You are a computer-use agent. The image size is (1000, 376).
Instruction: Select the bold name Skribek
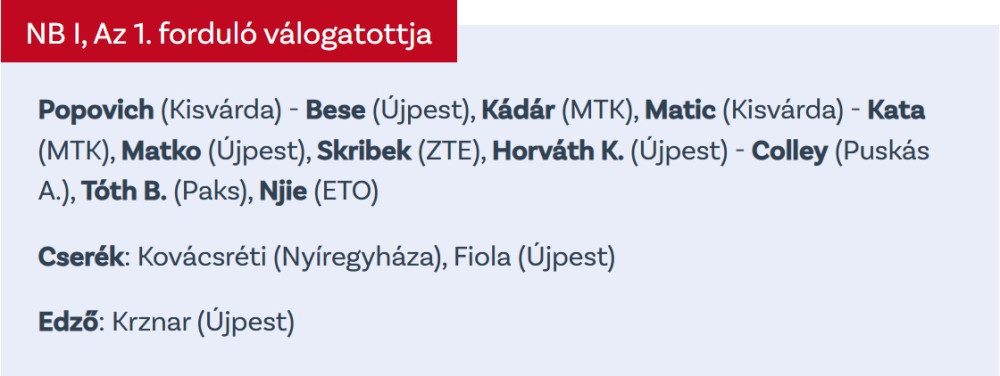pos(364,152)
